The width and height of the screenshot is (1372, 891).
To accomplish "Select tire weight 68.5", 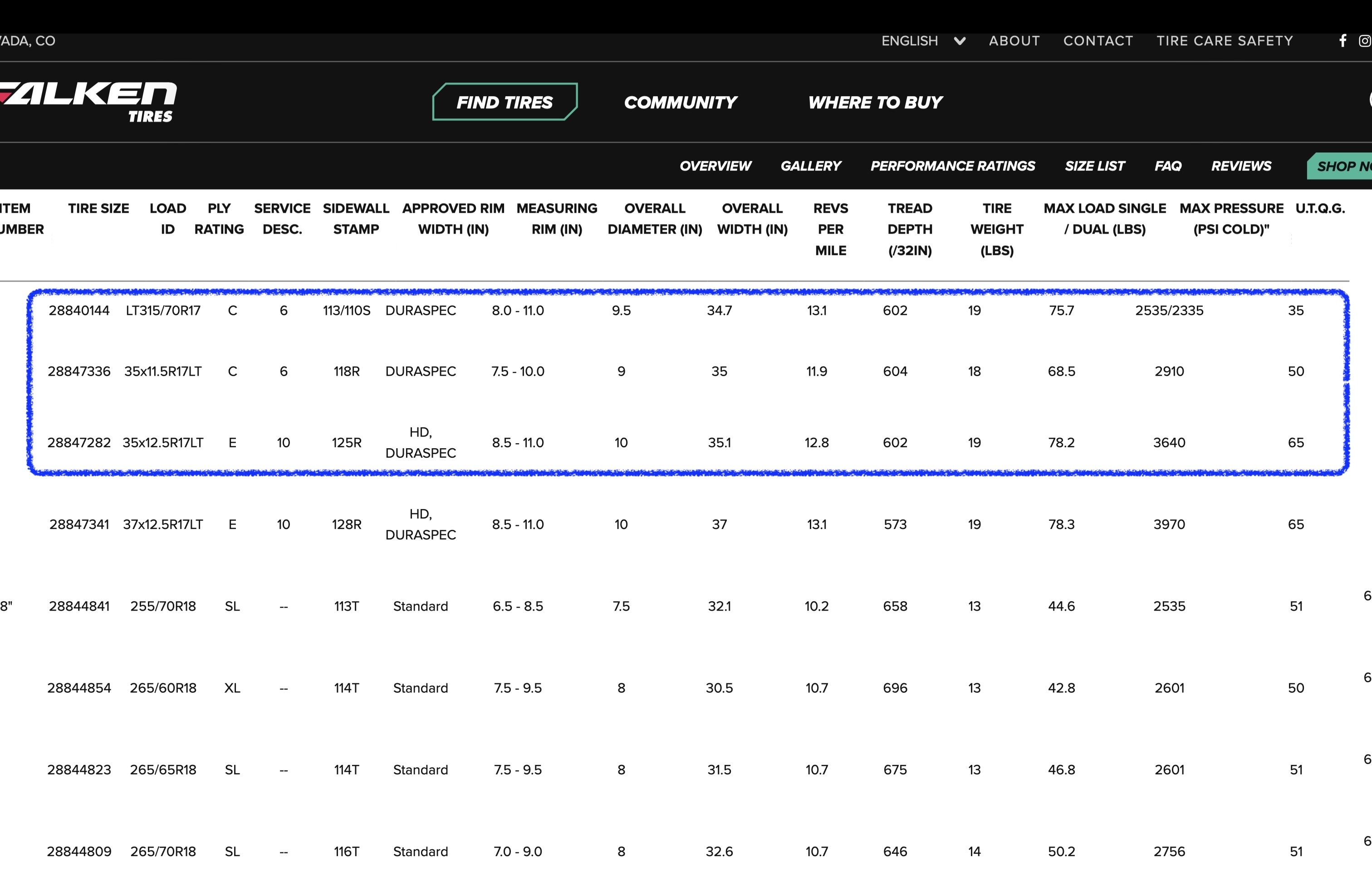I will (1061, 372).
